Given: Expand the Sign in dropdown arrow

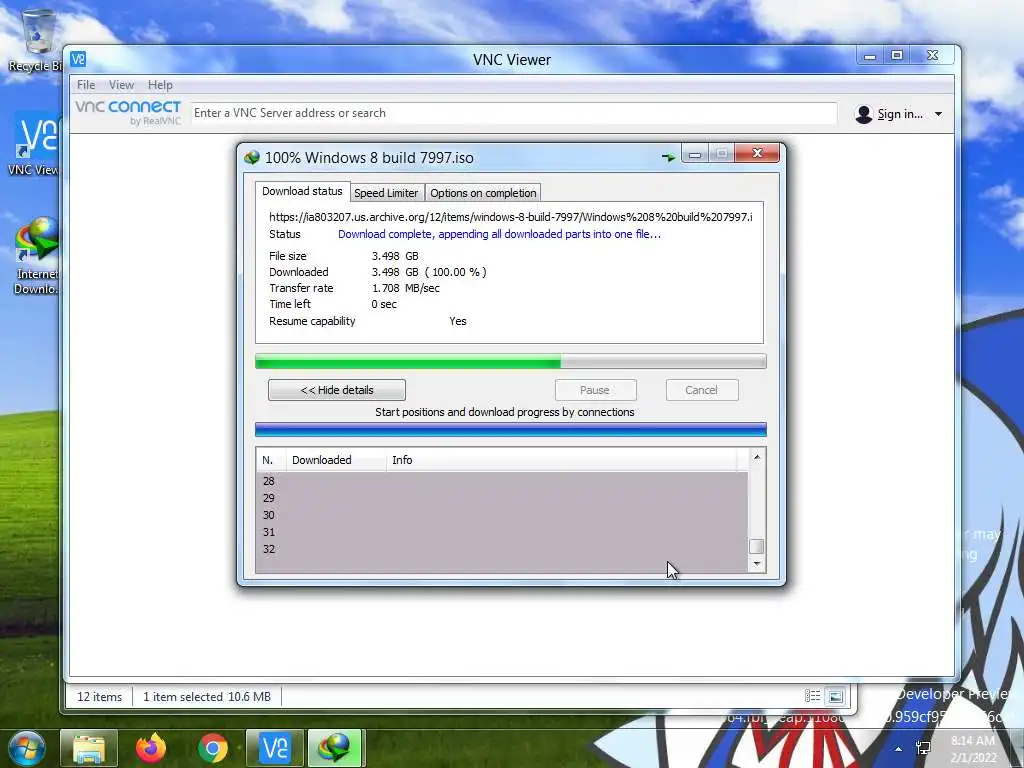Looking at the screenshot, I should click(938, 114).
